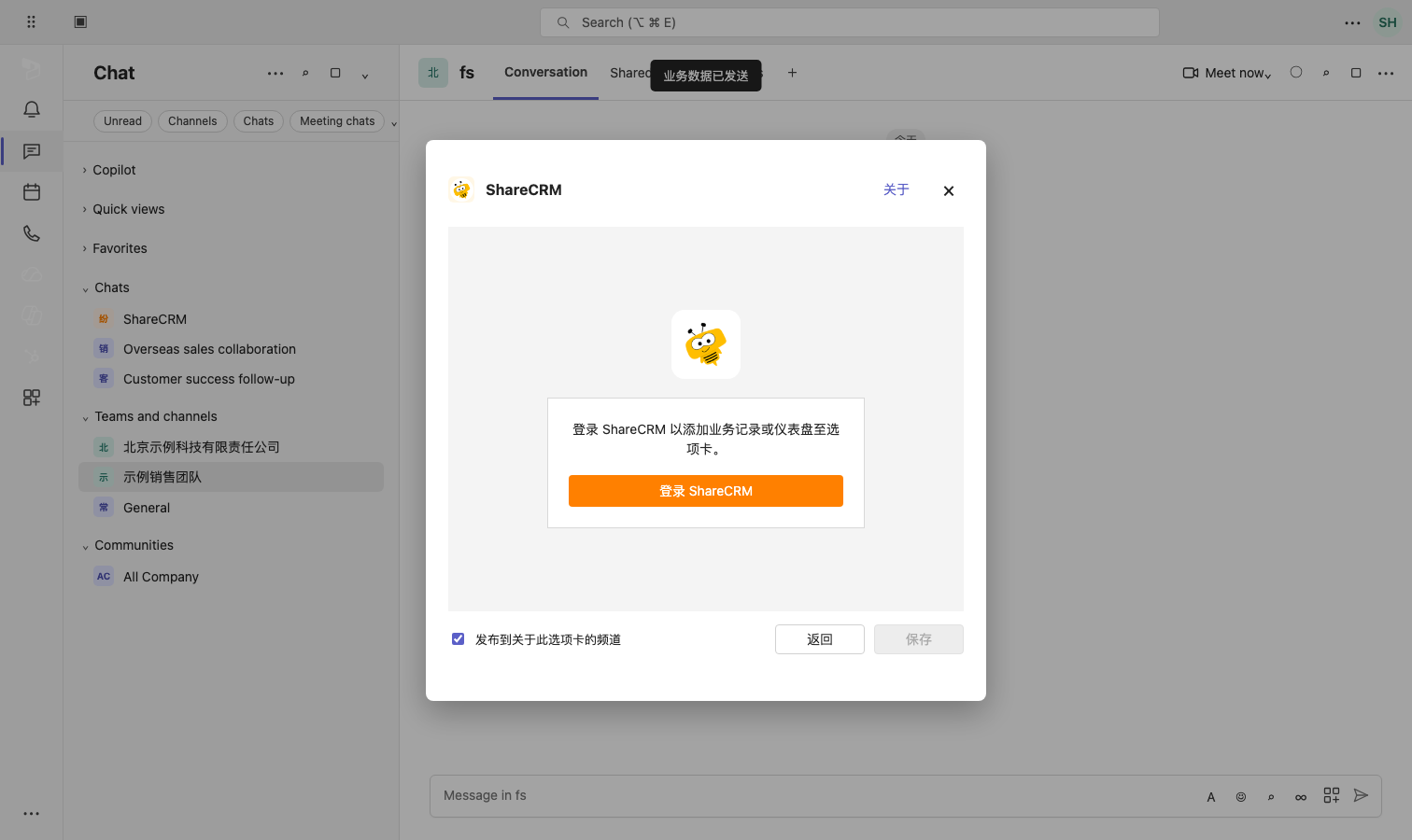Open Overseas sales collaboration chat
The image size is (1412, 840).
click(x=231, y=349)
